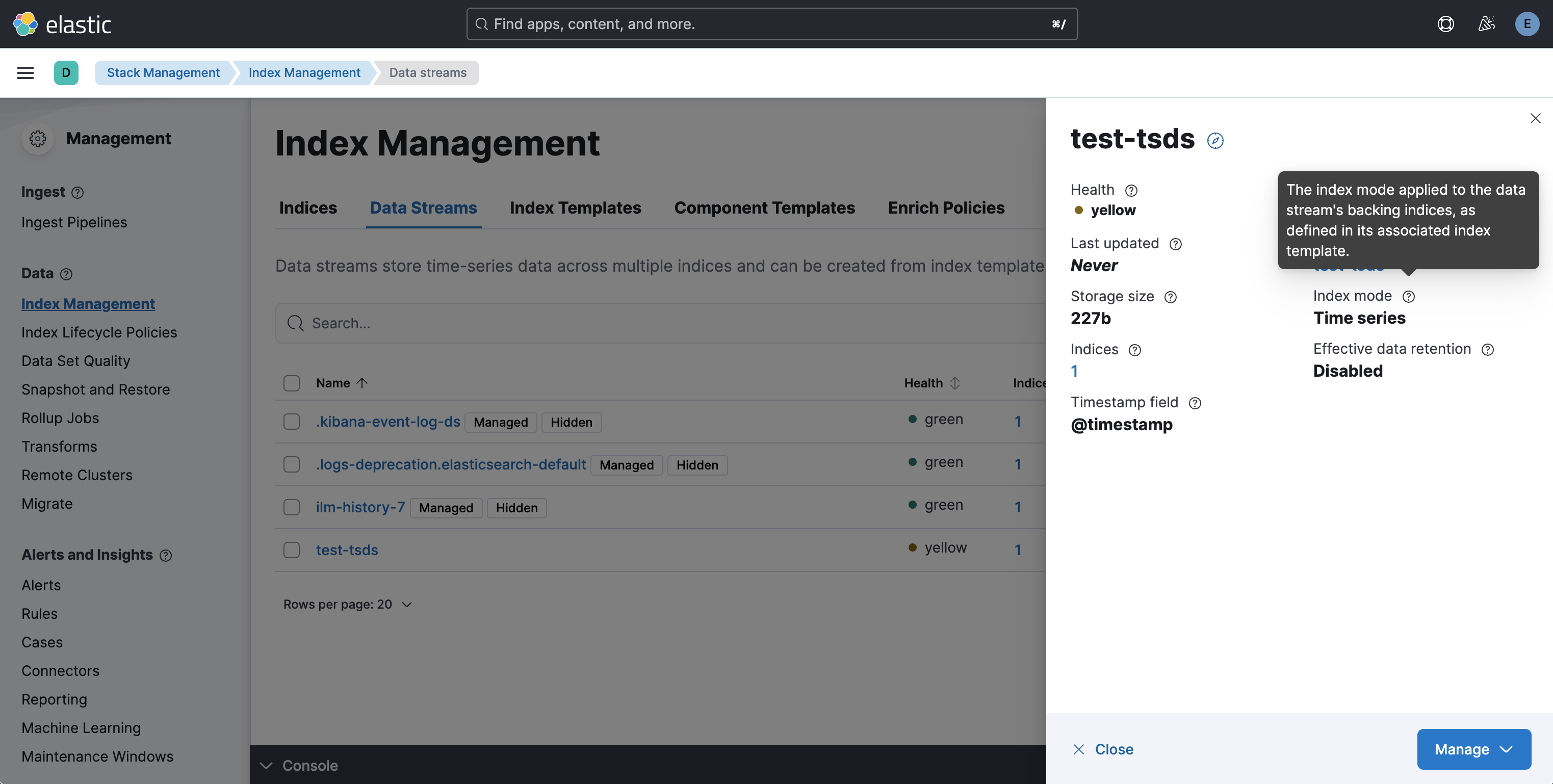Open Remote Clusters in sidebar
This screenshot has height=784, width=1553.
(x=77, y=475)
